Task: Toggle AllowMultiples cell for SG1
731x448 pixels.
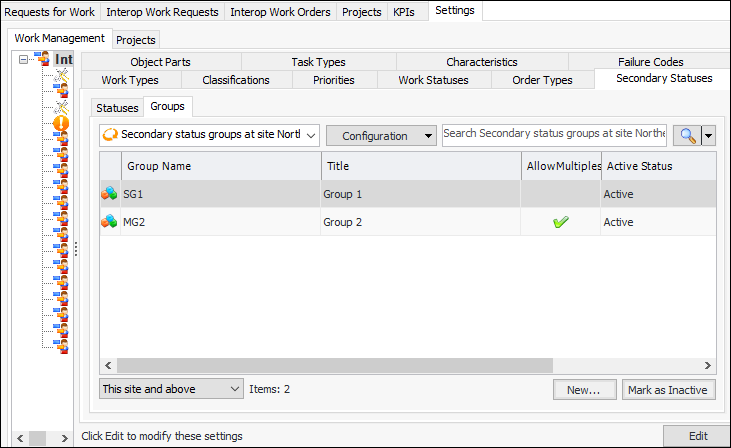Action: click(x=560, y=194)
